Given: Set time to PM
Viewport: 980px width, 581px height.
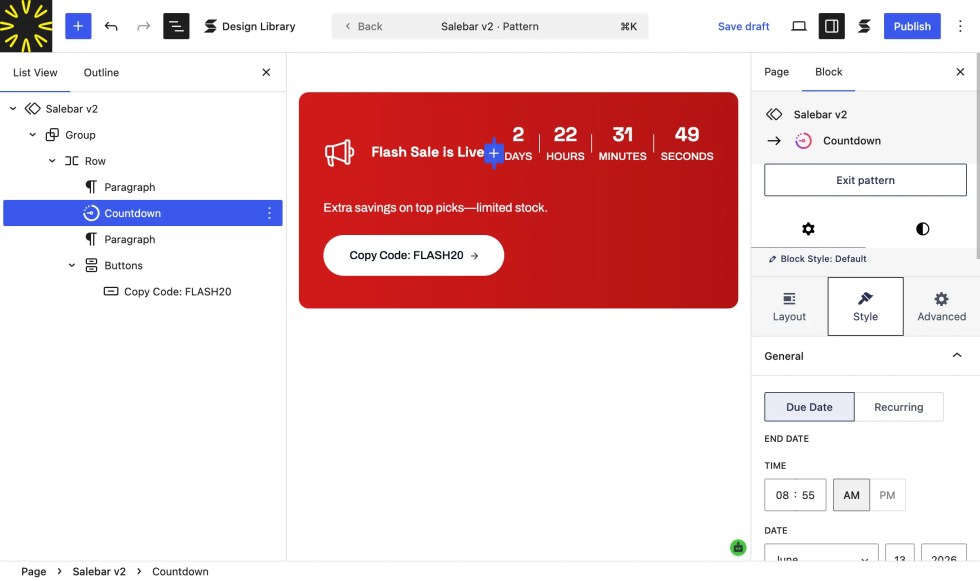Looking at the screenshot, I should pyautogui.click(x=887, y=495).
